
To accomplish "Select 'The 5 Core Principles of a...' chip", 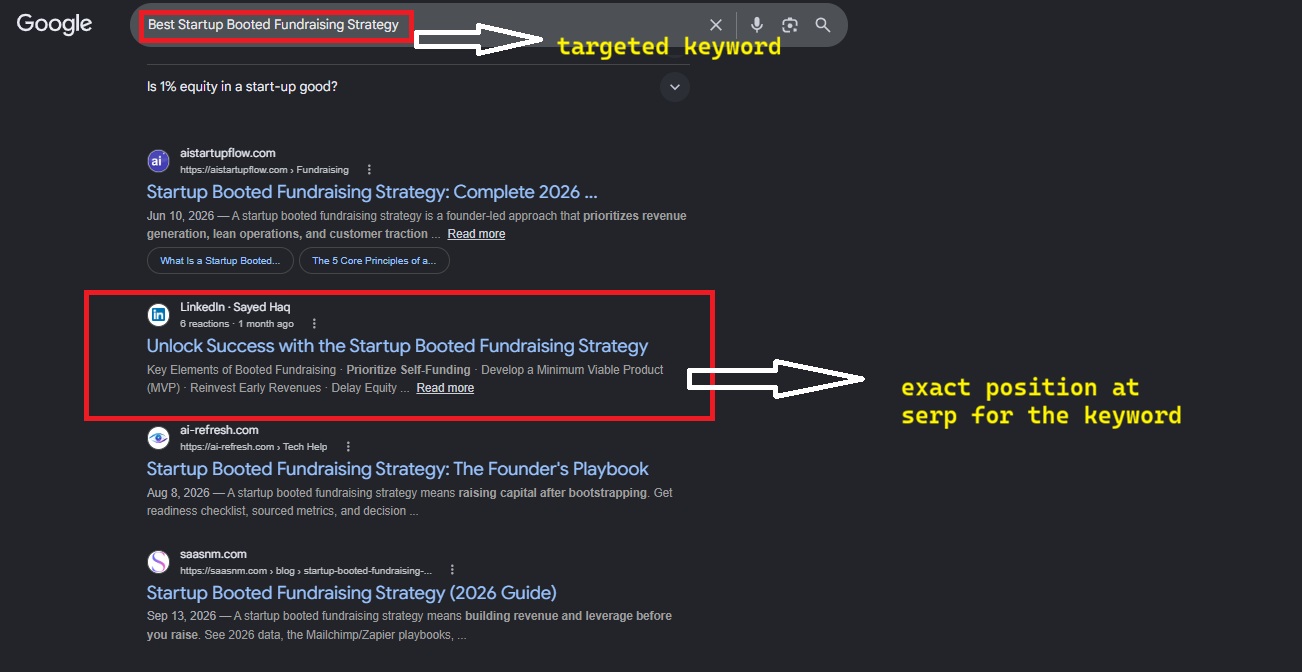I will pyautogui.click(x=374, y=261).
